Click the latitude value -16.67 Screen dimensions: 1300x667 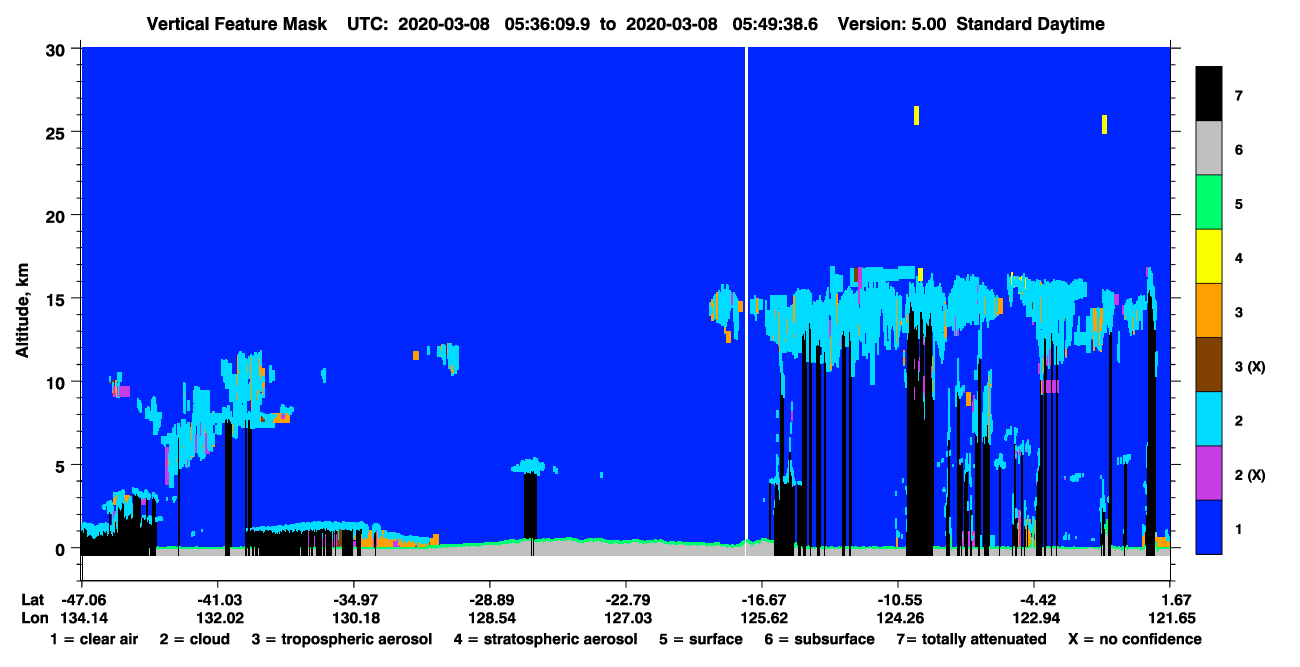763,599
